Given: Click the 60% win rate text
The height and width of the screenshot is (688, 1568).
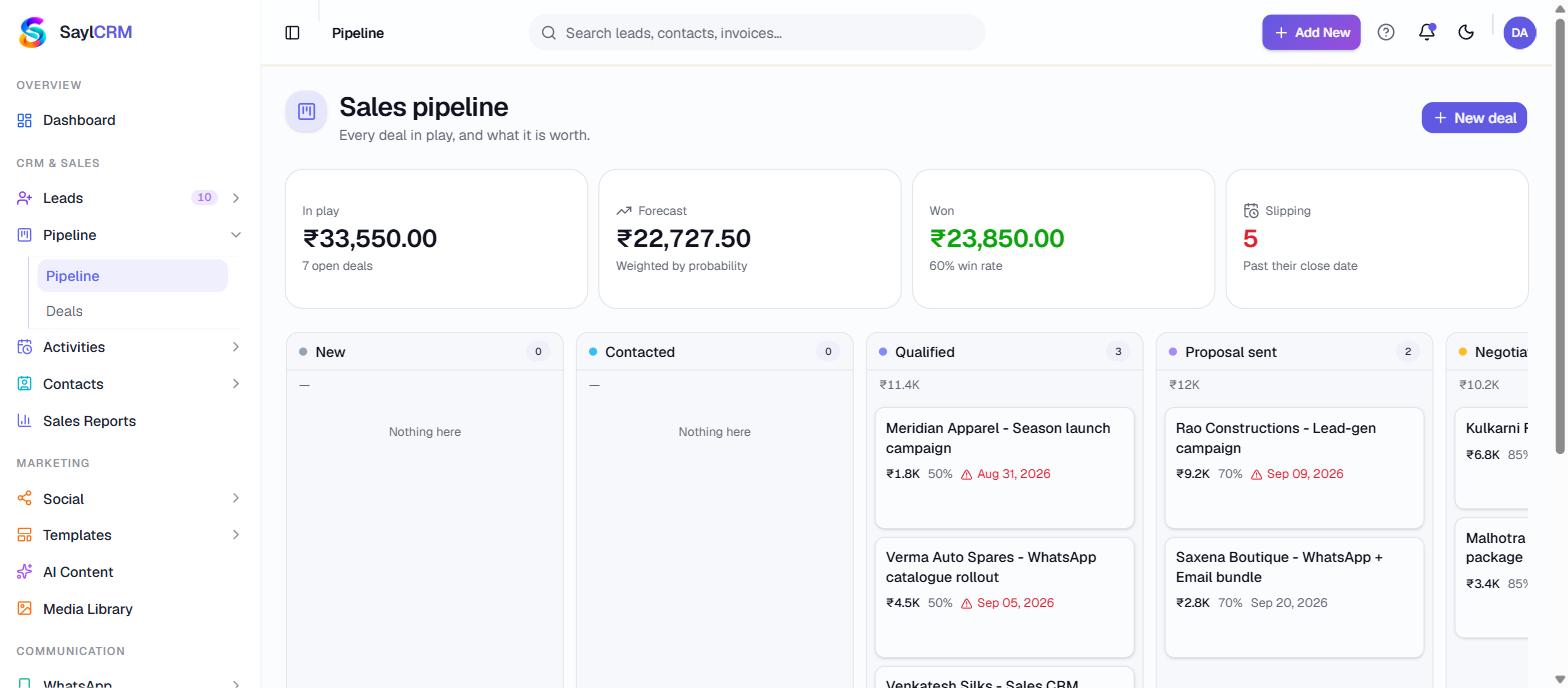Looking at the screenshot, I should (x=966, y=266).
